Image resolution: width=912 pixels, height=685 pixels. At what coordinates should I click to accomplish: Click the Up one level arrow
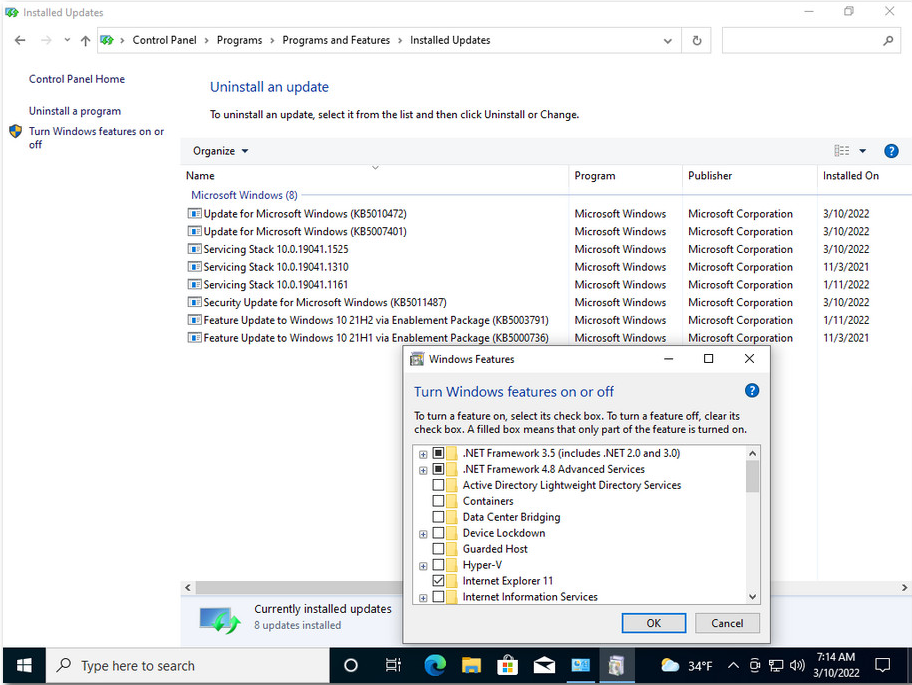(x=86, y=40)
